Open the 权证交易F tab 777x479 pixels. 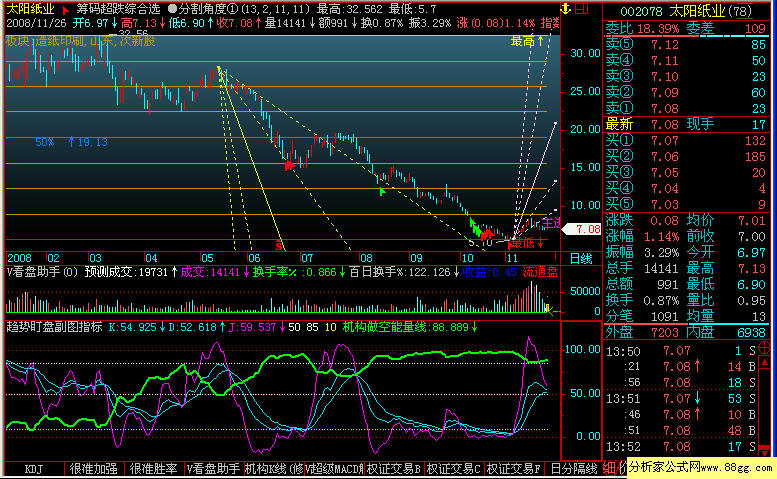click(514, 469)
